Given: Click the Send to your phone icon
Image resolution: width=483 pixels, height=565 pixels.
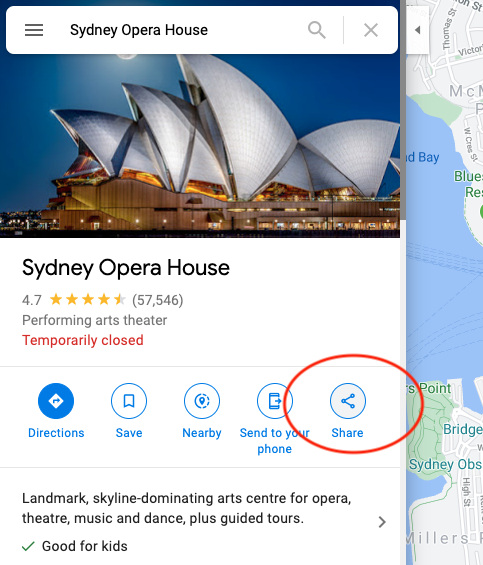Looking at the screenshot, I should click(x=275, y=401).
